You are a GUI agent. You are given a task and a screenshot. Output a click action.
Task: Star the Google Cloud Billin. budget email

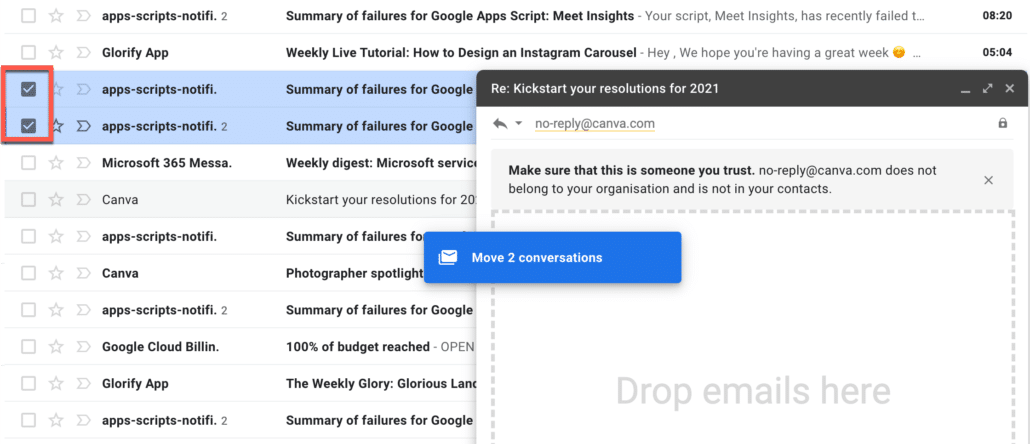56,347
